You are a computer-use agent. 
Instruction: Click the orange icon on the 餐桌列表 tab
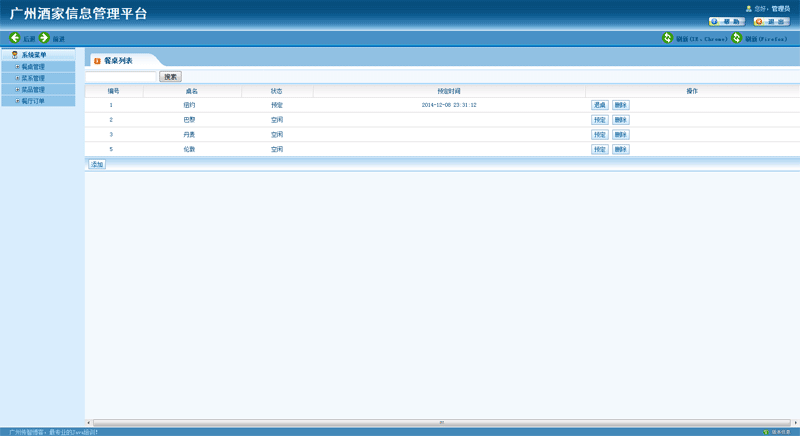[x=97, y=61]
